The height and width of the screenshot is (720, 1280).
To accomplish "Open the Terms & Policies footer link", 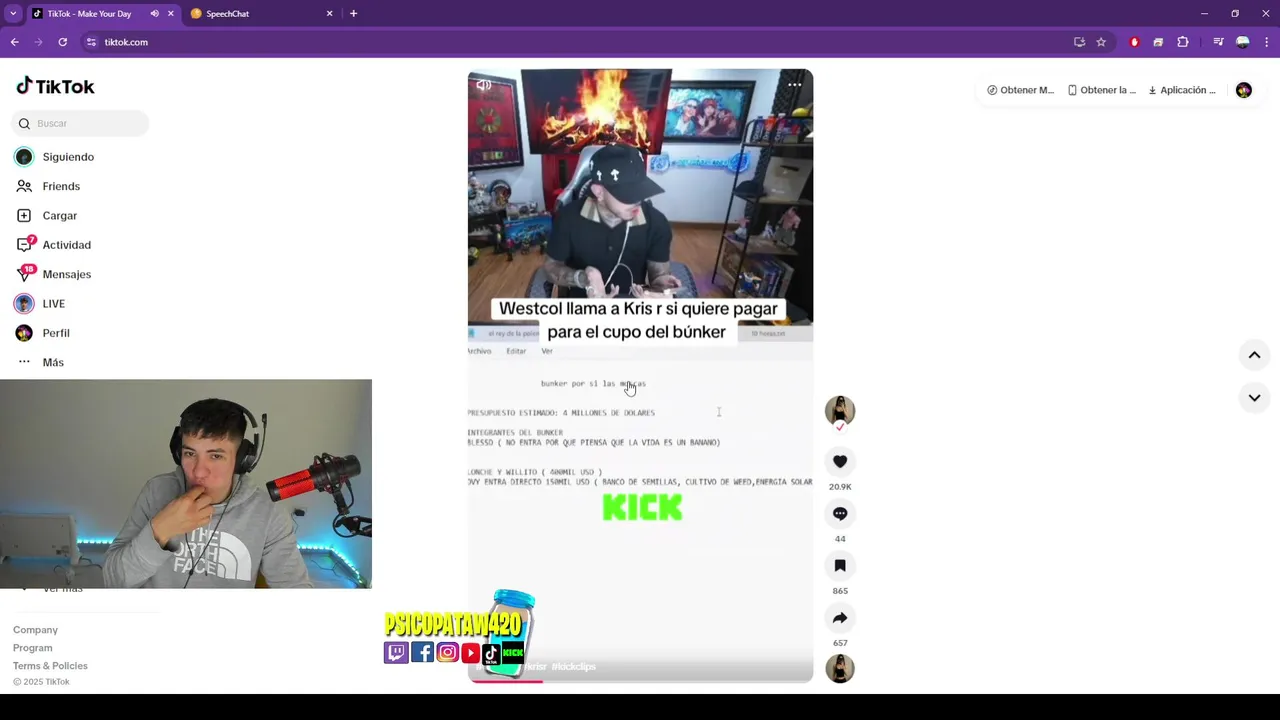I will point(50,666).
